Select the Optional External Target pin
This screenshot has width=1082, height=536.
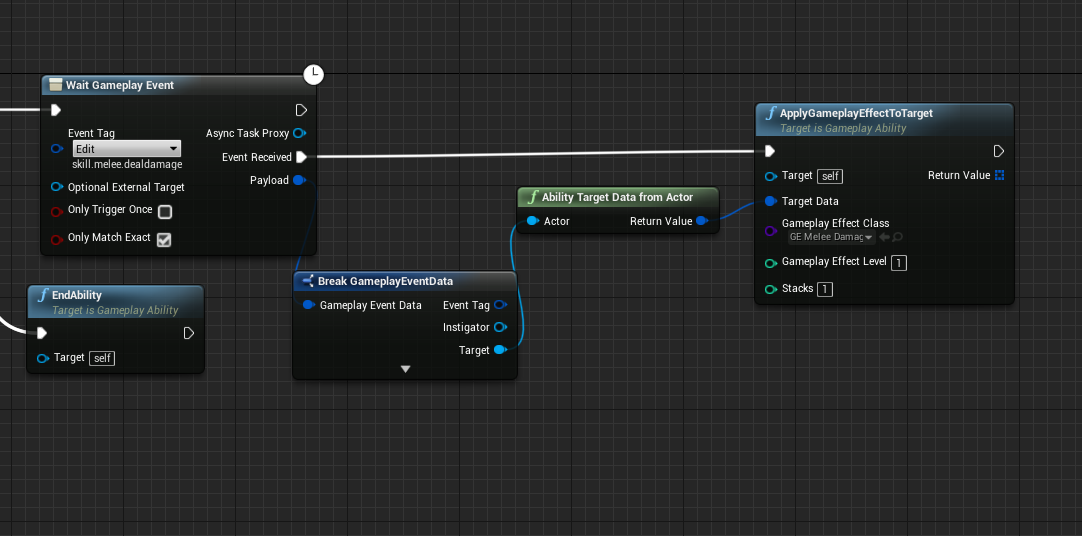point(57,187)
